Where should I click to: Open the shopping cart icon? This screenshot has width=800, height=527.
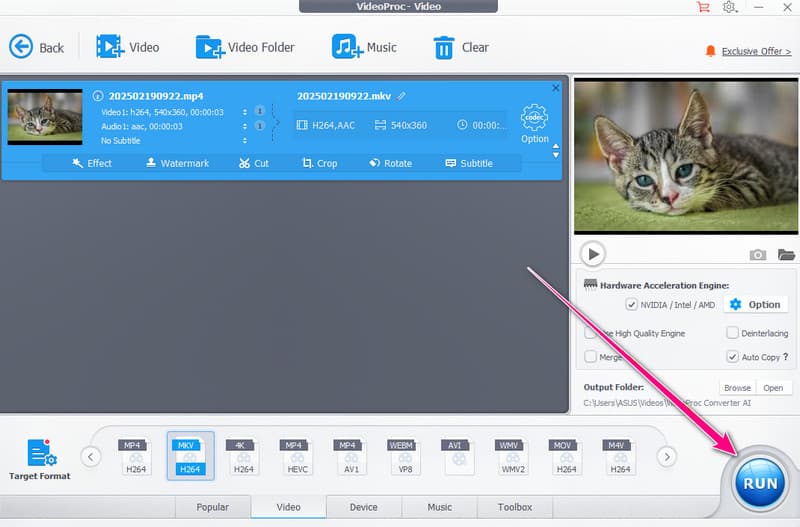(x=703, y=7)
